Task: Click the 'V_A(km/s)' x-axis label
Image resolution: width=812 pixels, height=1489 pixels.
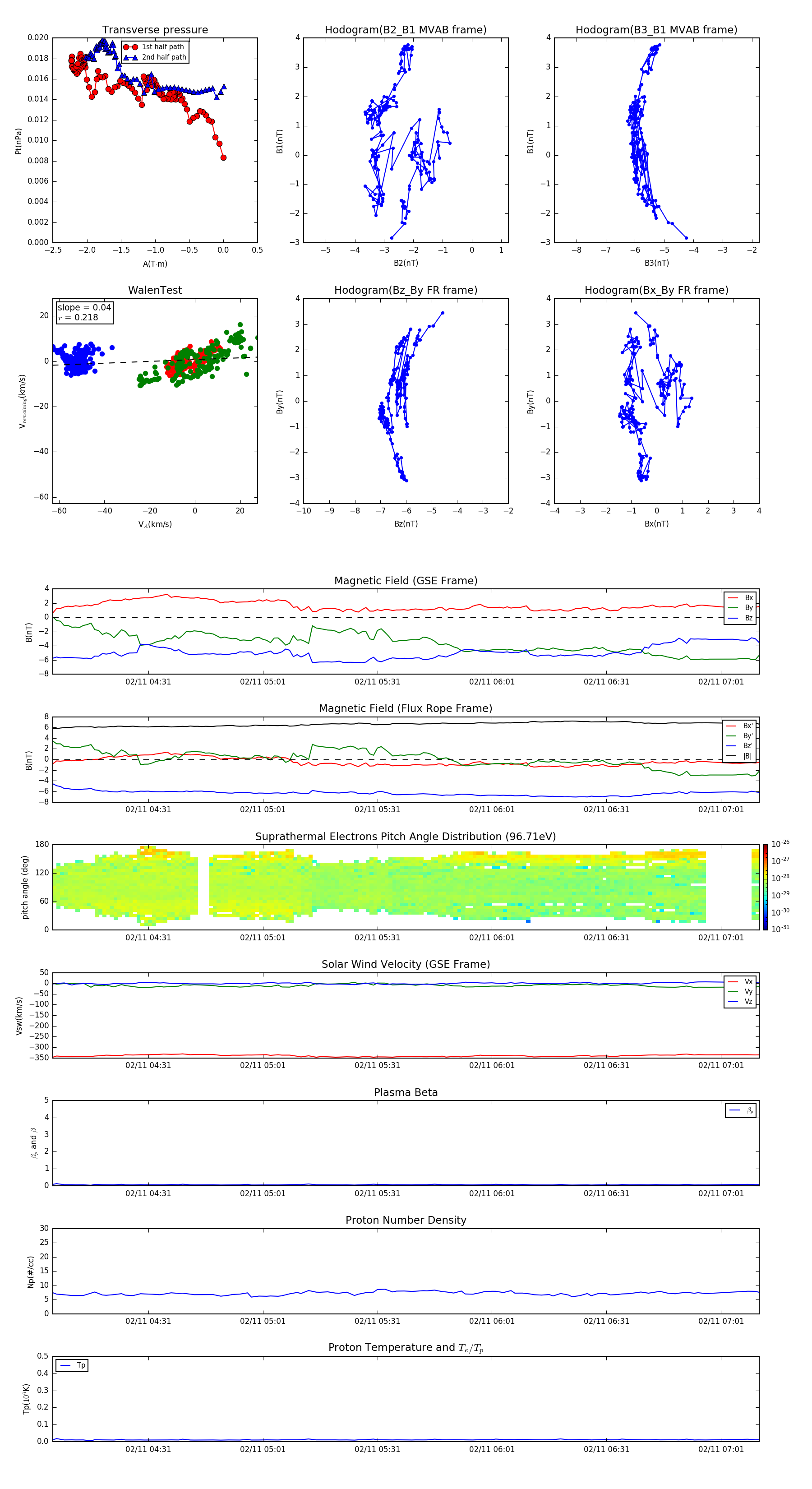Action: point(155,524)
